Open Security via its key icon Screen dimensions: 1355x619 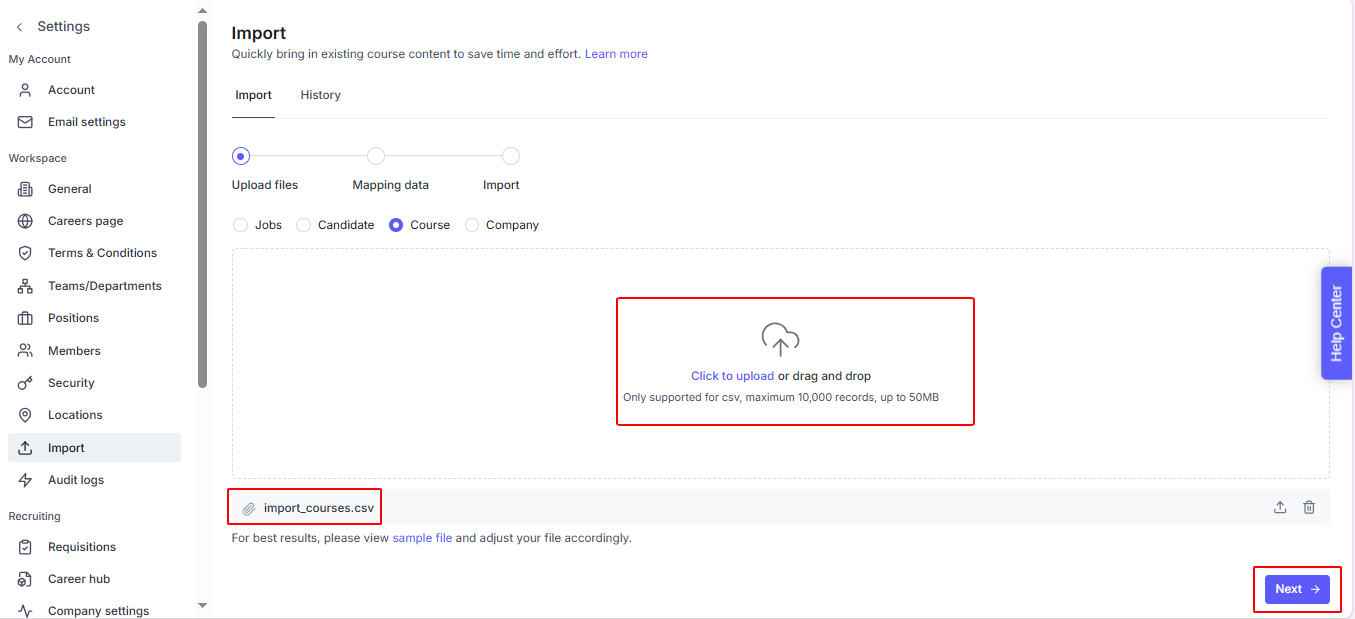pyautogui.click(x=26, y=383)
